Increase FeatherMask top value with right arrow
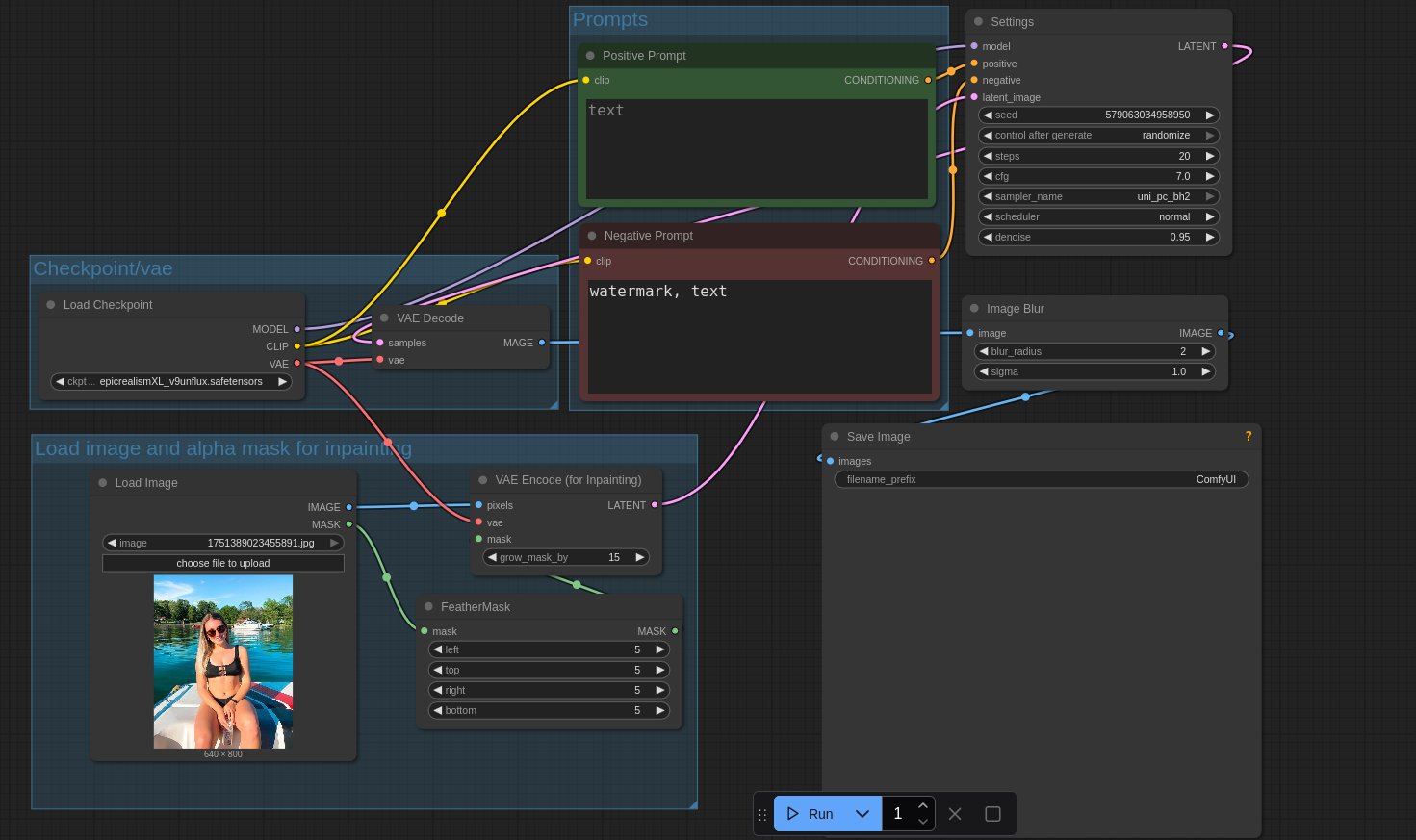1416x840 pixels. (x=660, y=670)
